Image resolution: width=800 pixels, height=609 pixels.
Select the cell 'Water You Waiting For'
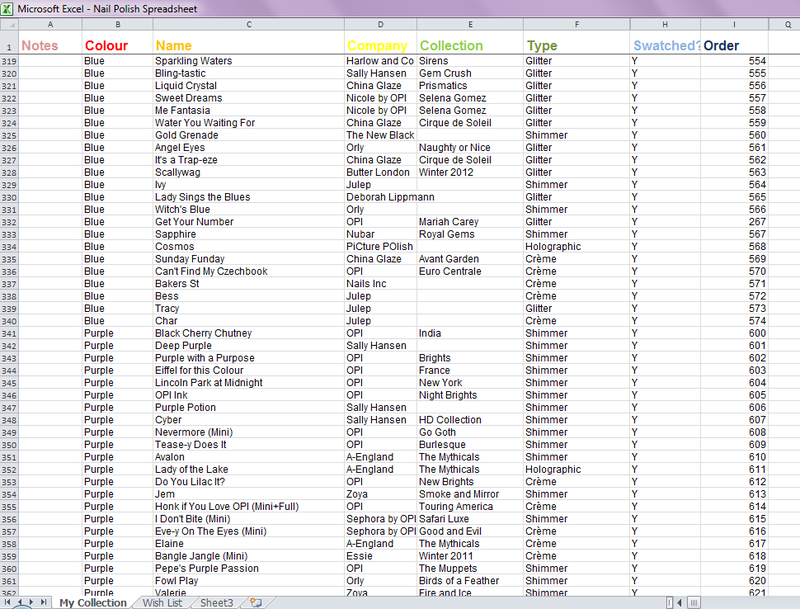[x=248, y=123]
